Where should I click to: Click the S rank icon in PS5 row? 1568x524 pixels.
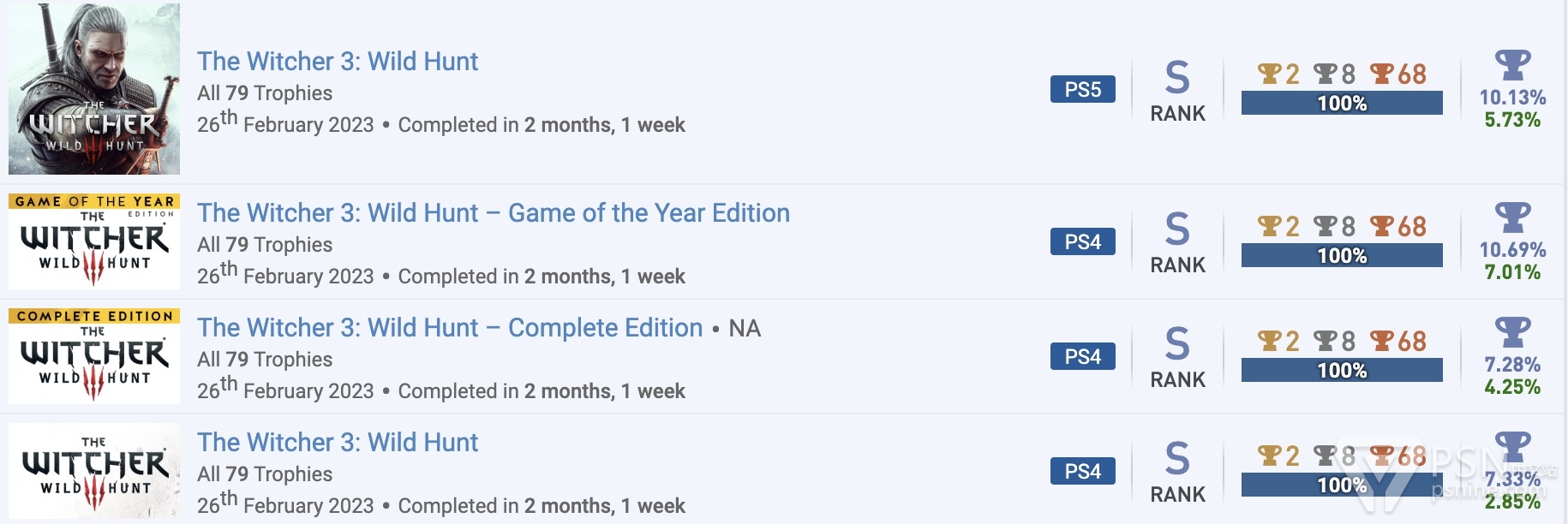coord(1177,78)
